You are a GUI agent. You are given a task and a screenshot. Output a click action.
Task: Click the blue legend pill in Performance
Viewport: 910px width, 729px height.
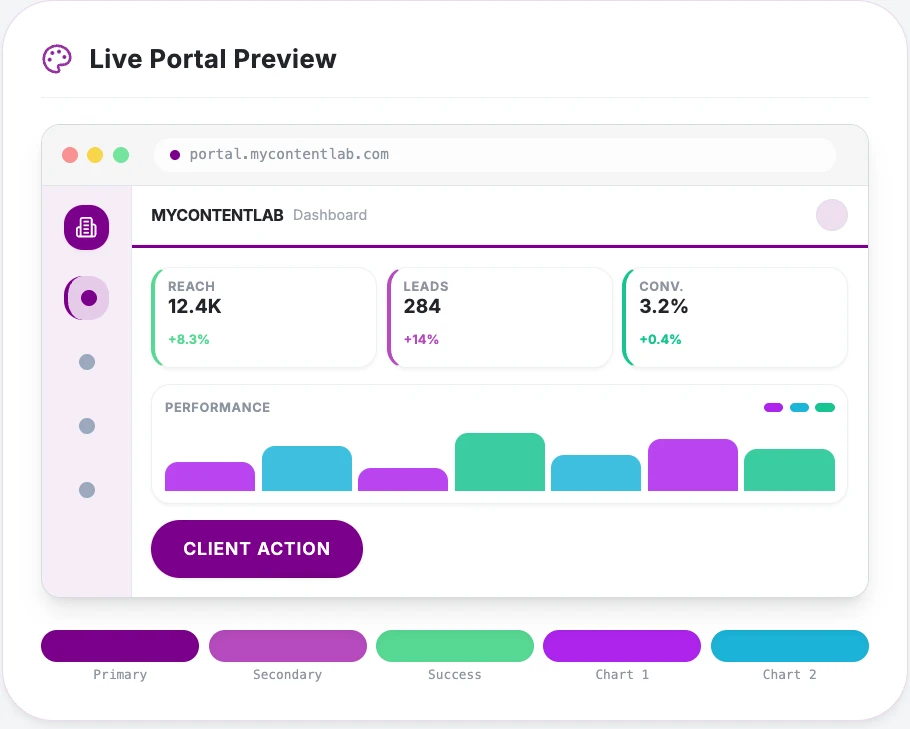pos(799,407)
